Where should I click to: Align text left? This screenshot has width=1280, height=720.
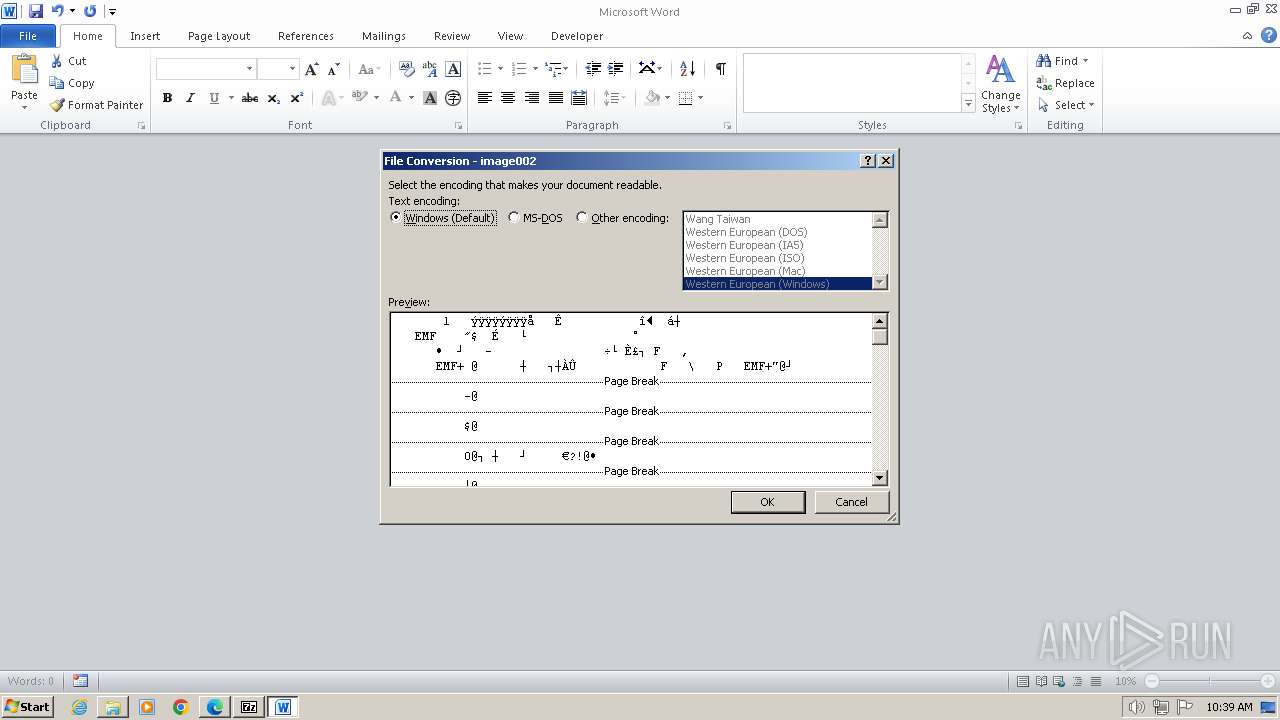tap(485, 98)
